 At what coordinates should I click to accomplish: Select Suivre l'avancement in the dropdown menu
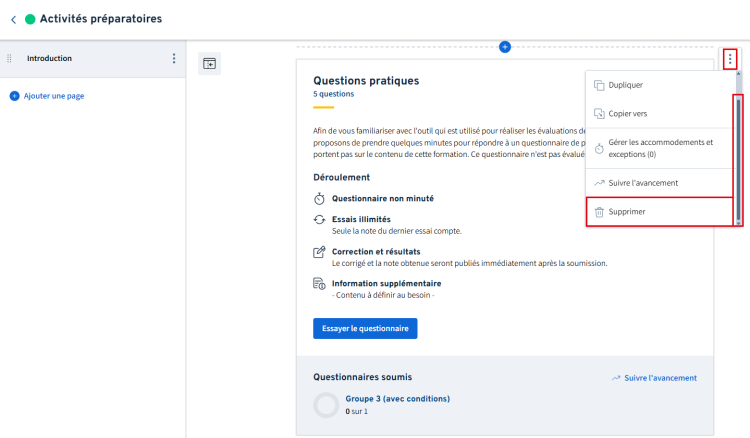[x=643, y=183]
